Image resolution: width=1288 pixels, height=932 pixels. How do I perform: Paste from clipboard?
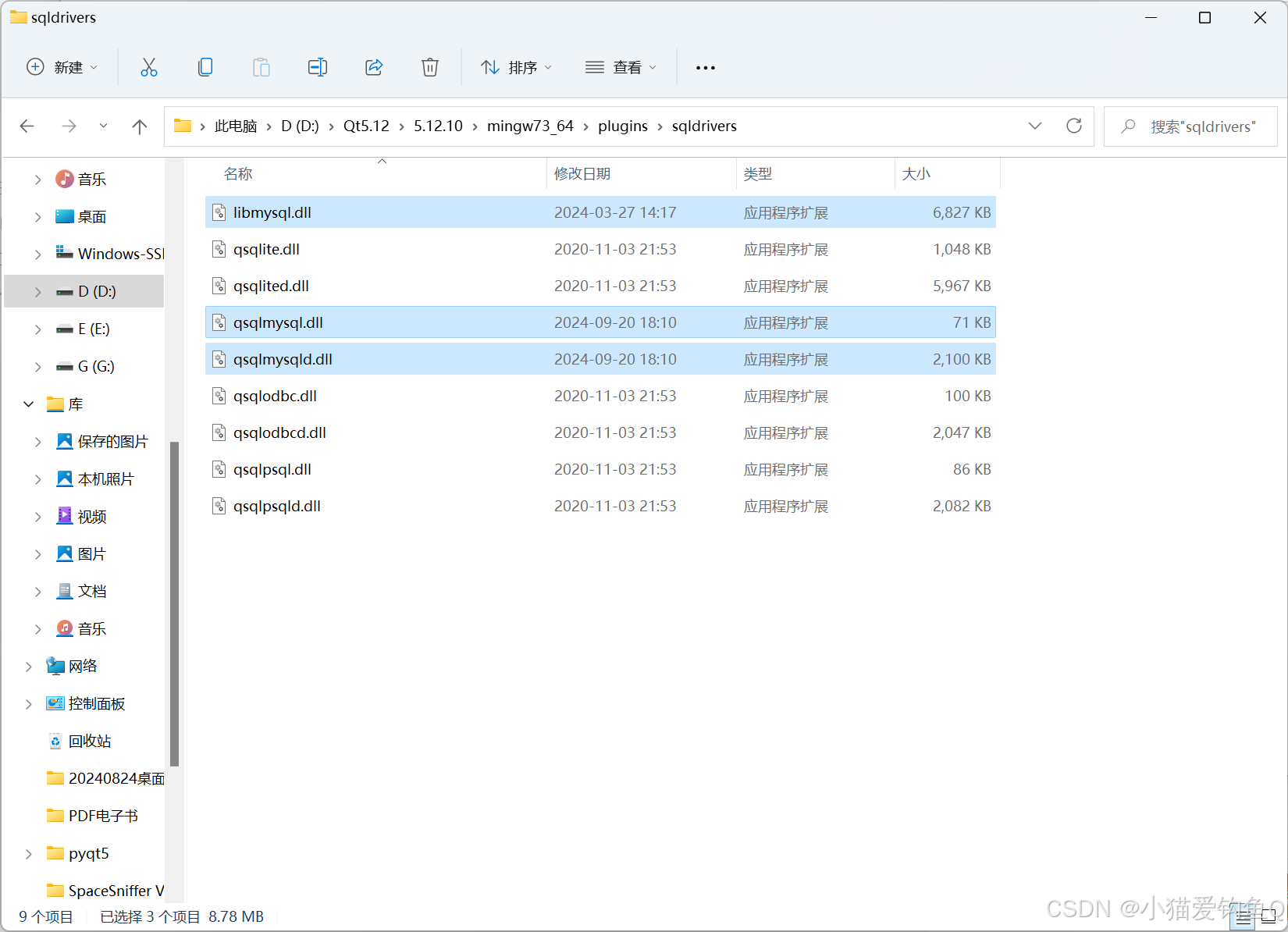262,67
